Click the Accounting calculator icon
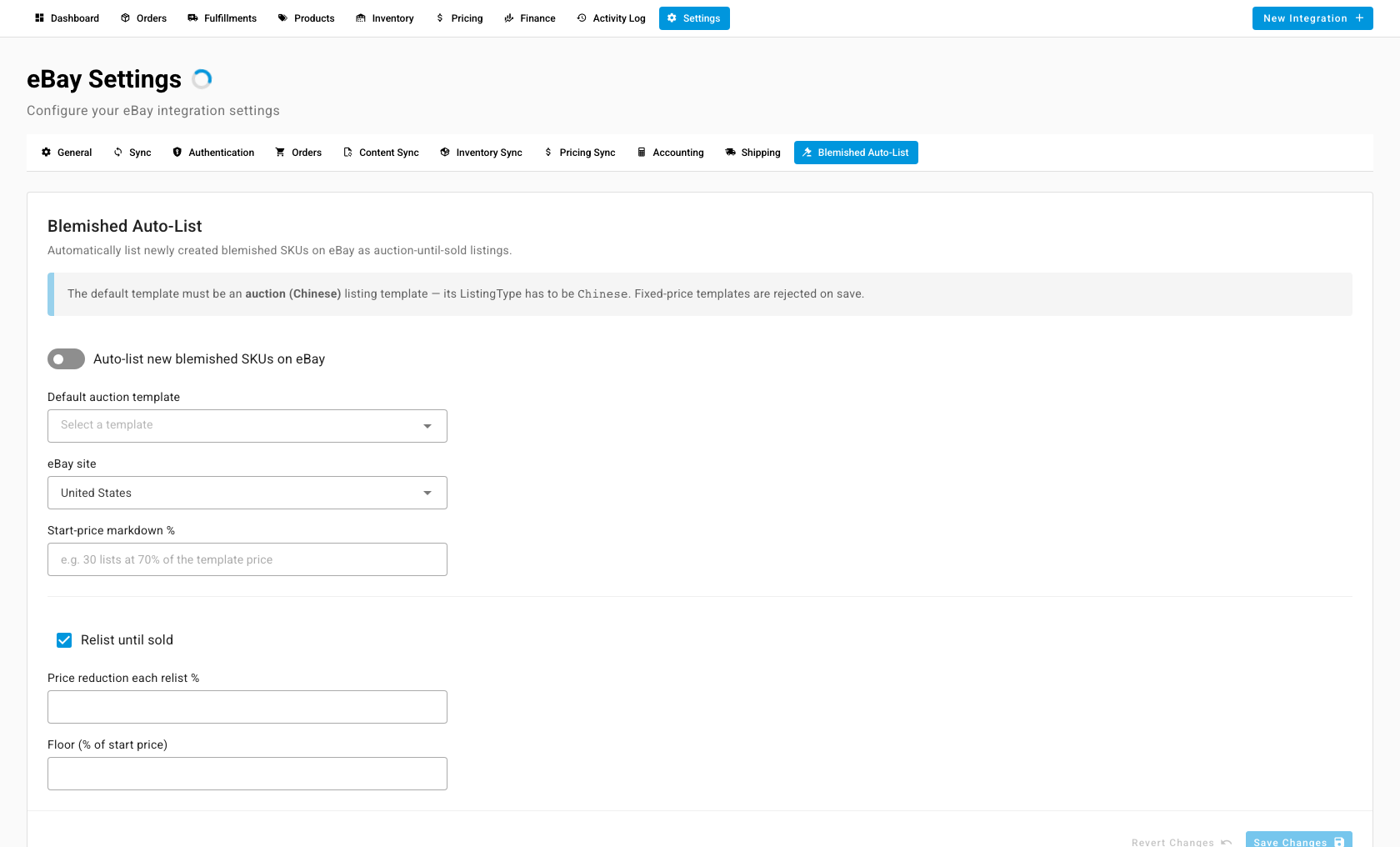The height and width of the screenshot is (847, 1400). pos(642,153)
